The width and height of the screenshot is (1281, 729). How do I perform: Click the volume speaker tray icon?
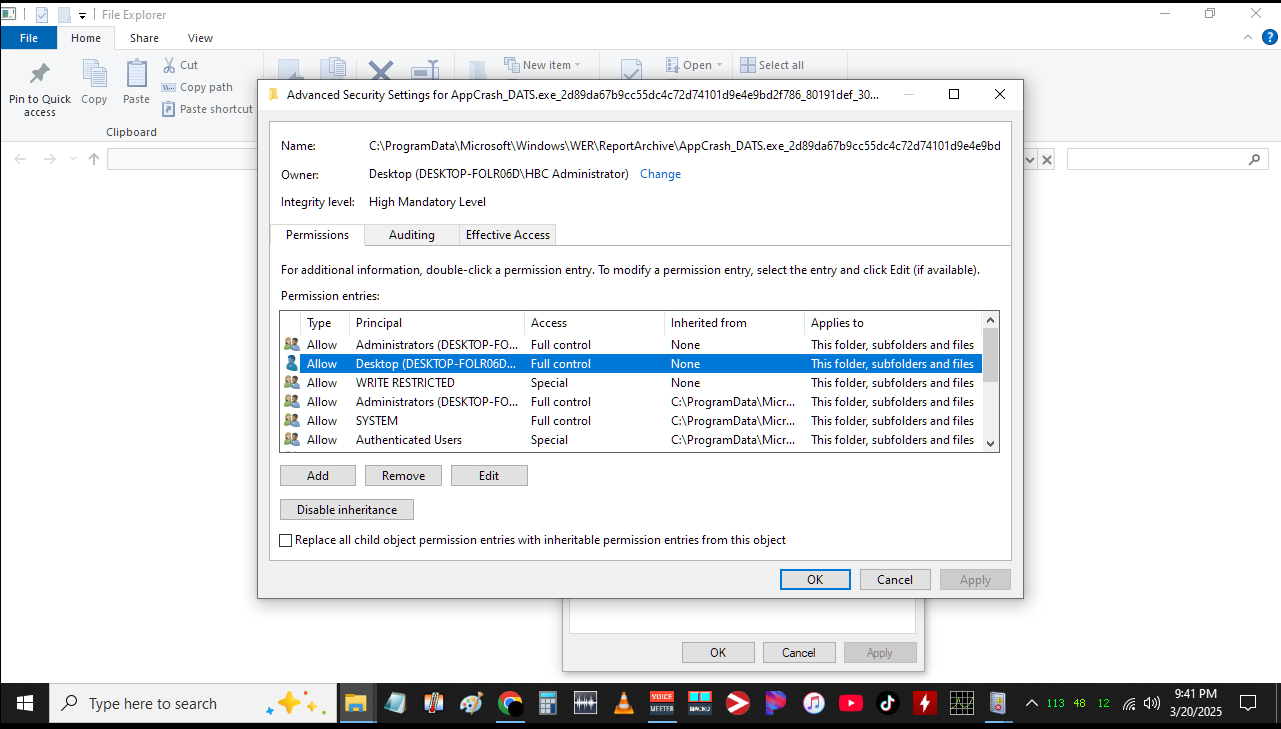pyautogui.click(x=1151, y=703)
